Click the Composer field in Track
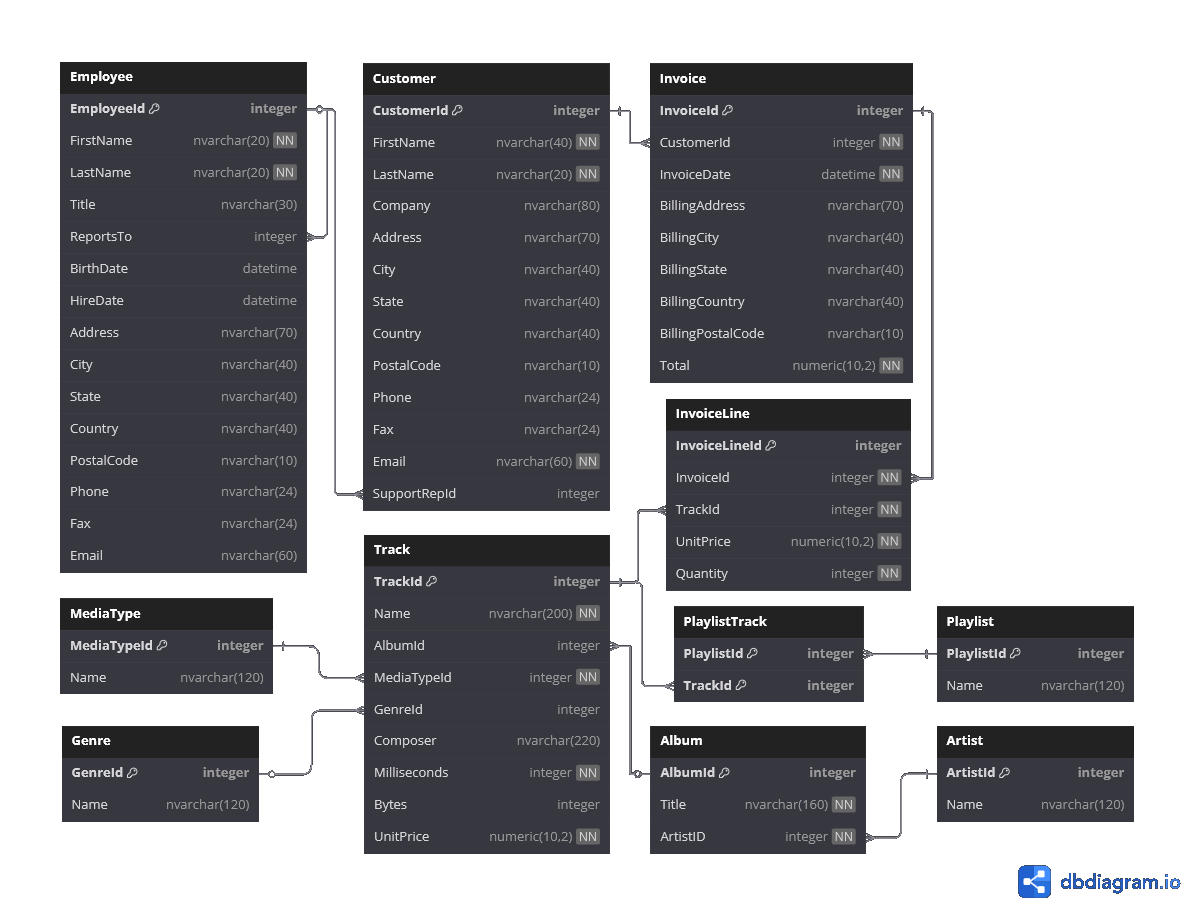1198x924 pixels. click(487, 741)
